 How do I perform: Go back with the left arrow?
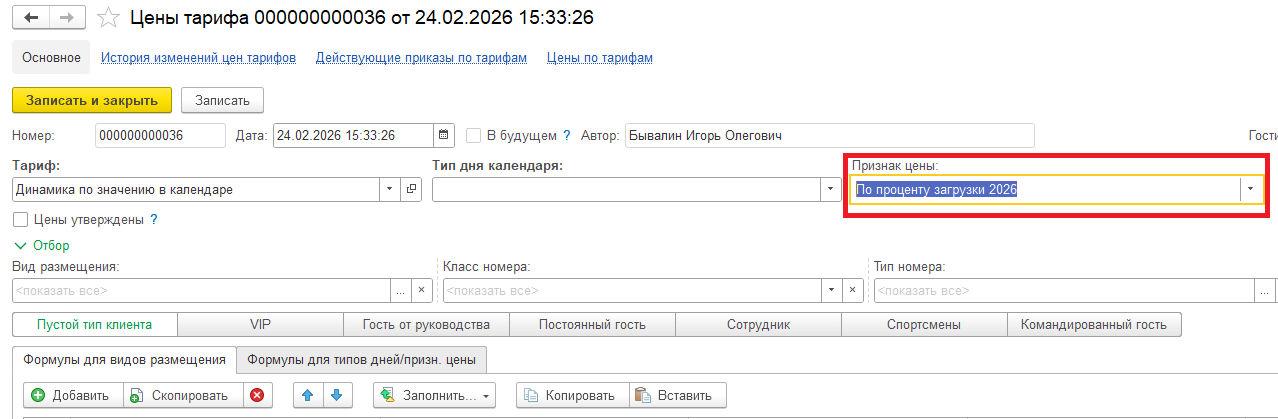point(31,18)
